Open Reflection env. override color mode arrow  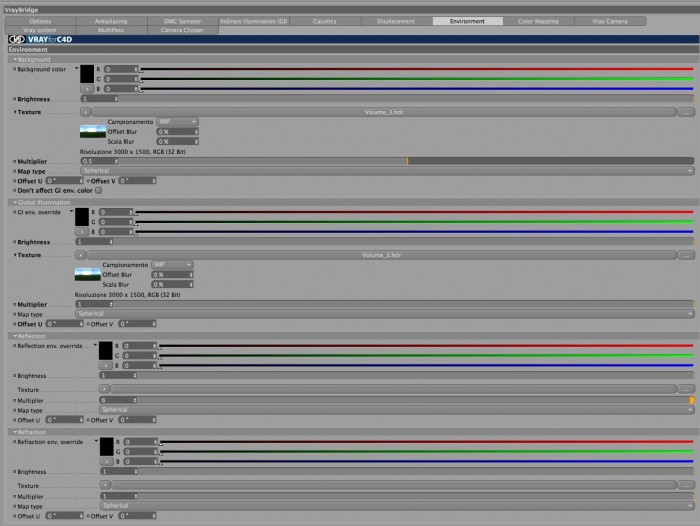[95, 345]
